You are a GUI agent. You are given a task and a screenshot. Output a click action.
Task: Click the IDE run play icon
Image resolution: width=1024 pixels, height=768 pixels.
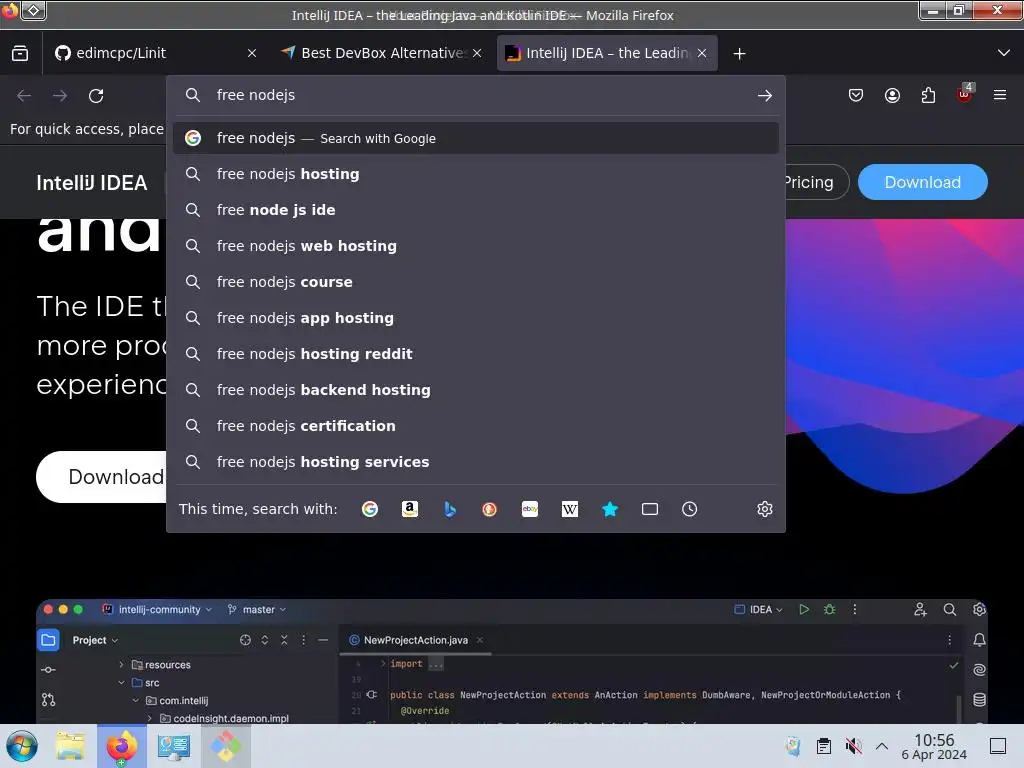pyautogui.click(x=804, y=609)
